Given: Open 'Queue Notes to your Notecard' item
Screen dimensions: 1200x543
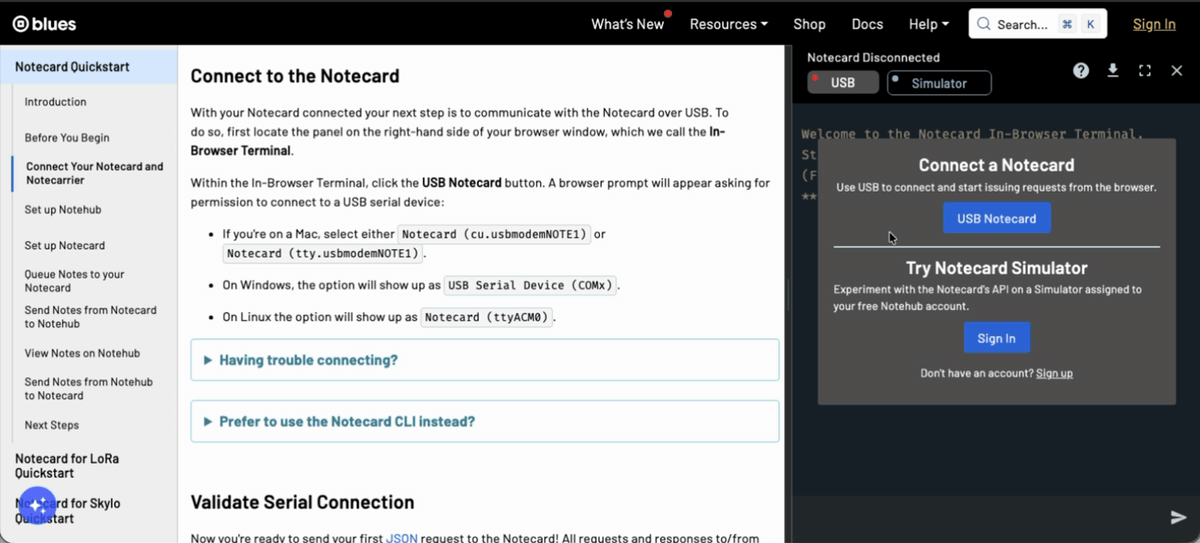Looking at the screenshot, I should (75, 281).
